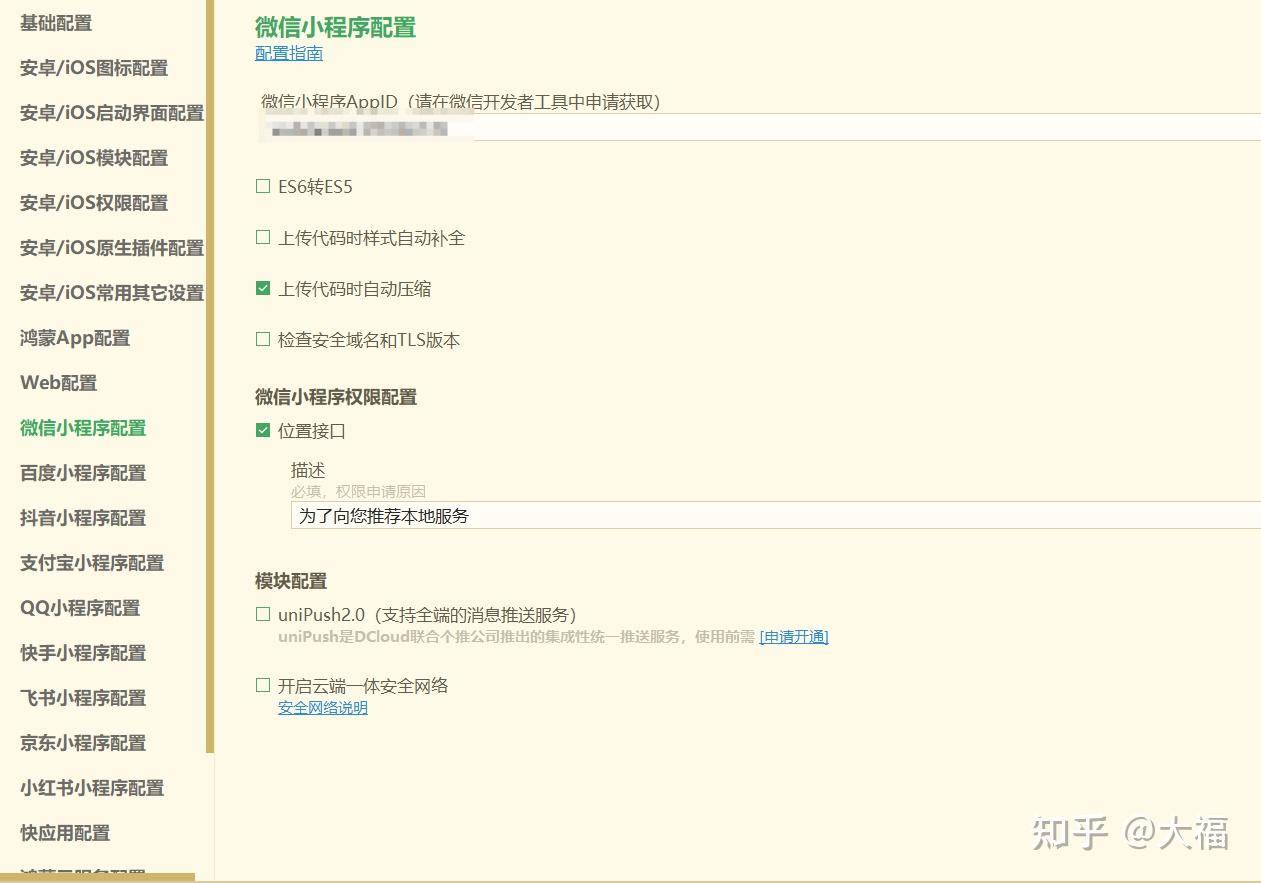Uncheck 上传代码时自动压缩
Viewport: 1261px width, 883px height.
pyautogui.click(x=263, y=288)
